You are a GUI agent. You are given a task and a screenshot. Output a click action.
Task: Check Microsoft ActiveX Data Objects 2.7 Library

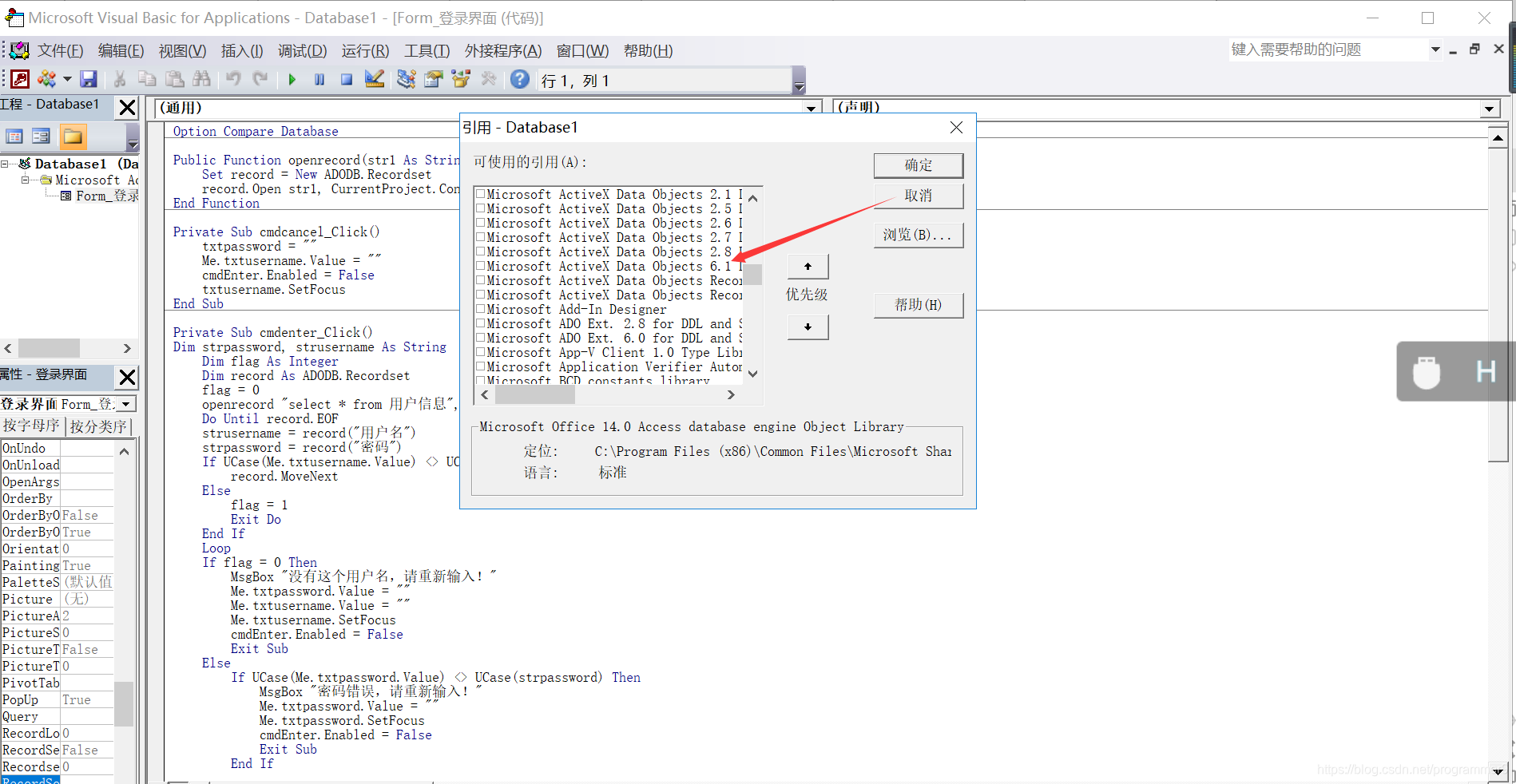(x=481, y=237)
